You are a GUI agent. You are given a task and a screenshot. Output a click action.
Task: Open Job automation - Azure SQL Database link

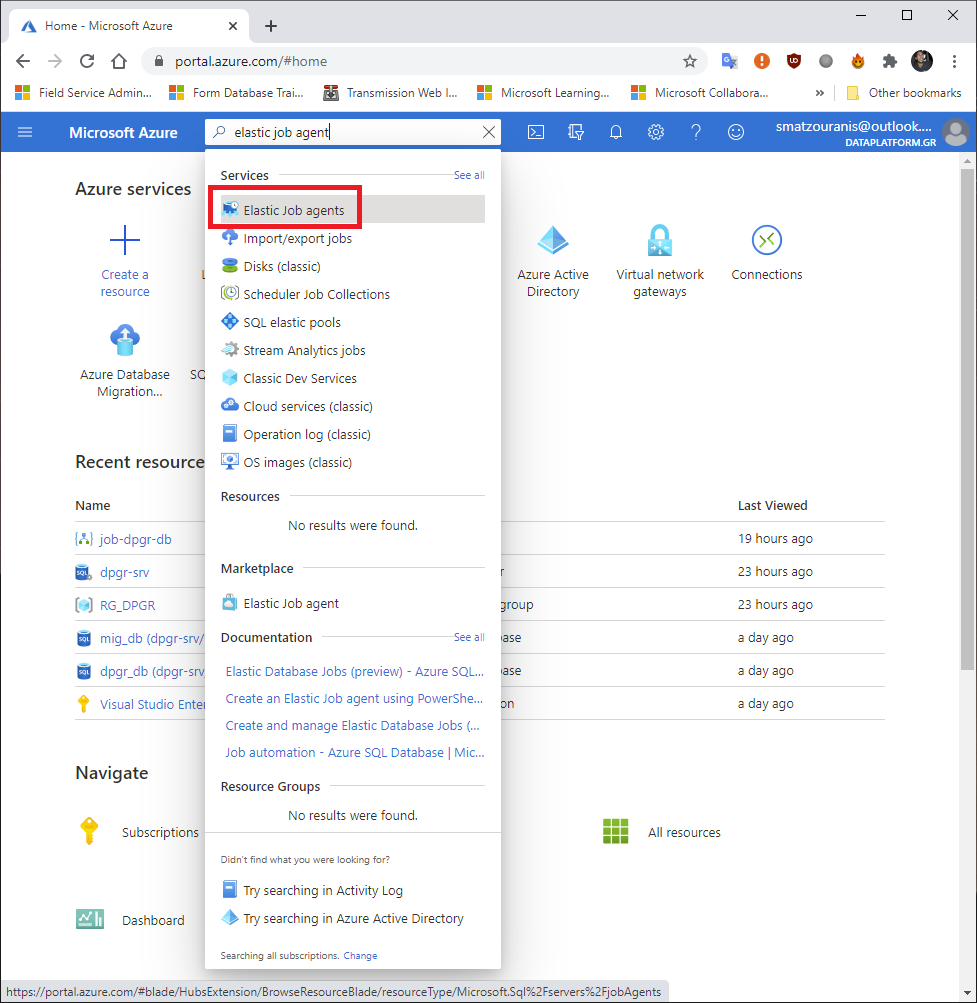tap(354, 752)
